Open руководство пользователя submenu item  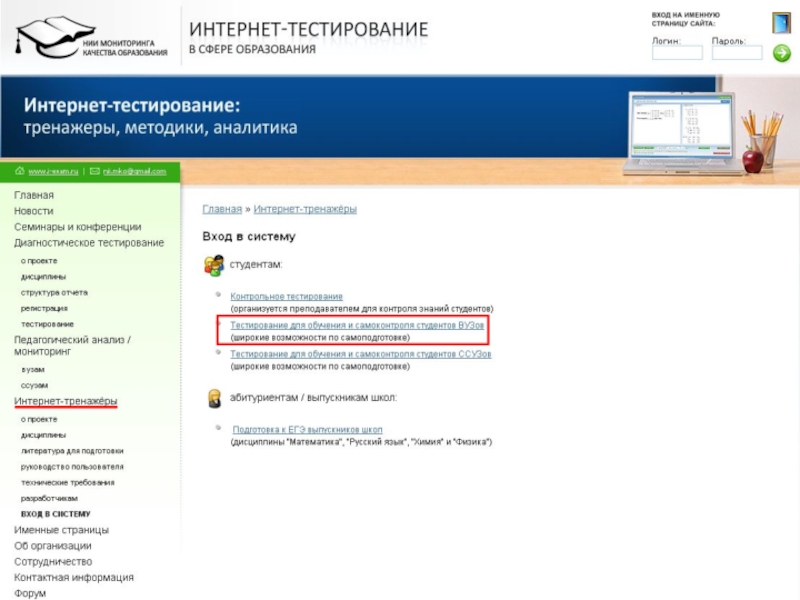tap(72, 467)
